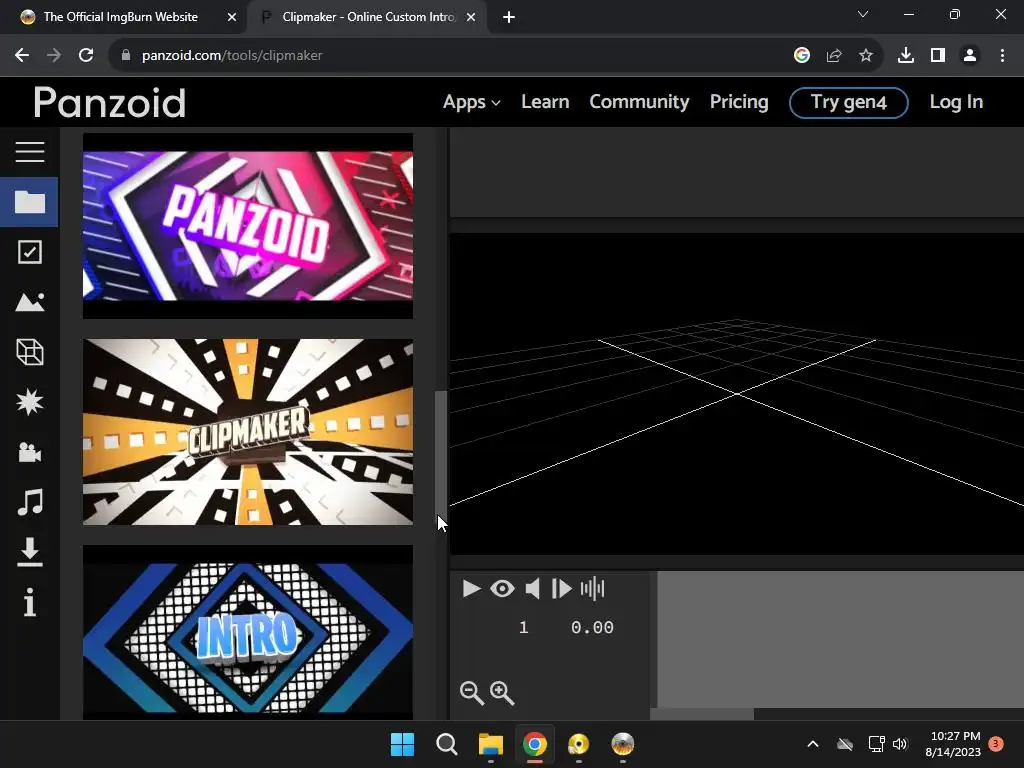Toggle the speaker mute icon in timeline
The height and width of the screenshot is (768, 1024).
pyautogui.click(x=533, y=588)
